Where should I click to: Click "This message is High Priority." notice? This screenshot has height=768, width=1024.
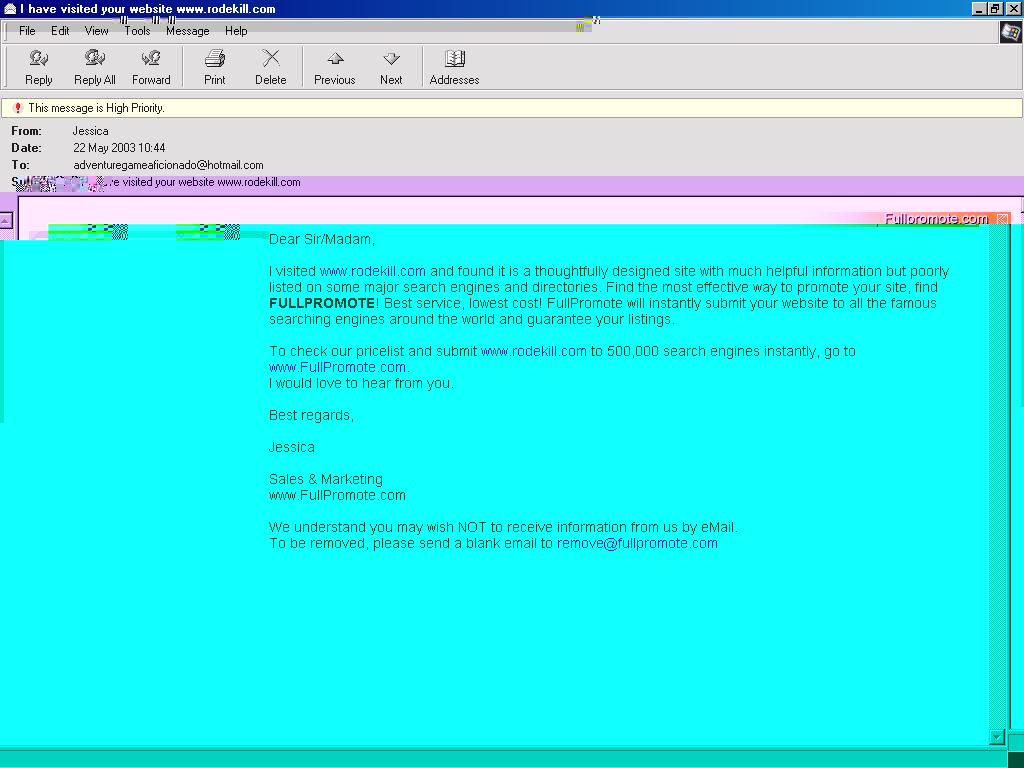tap(96, 108)
